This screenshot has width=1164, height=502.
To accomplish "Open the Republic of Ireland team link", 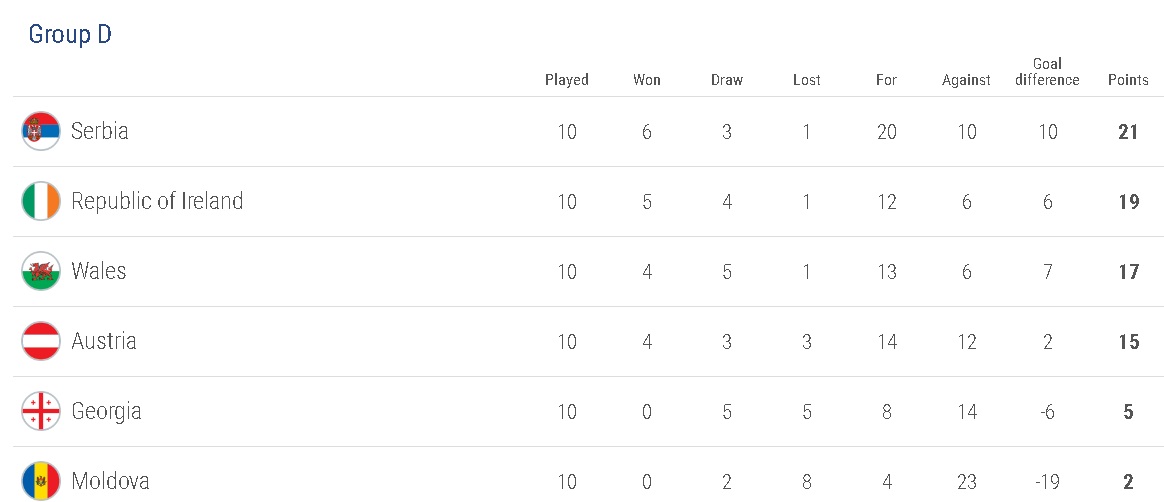I will point(157,201).
